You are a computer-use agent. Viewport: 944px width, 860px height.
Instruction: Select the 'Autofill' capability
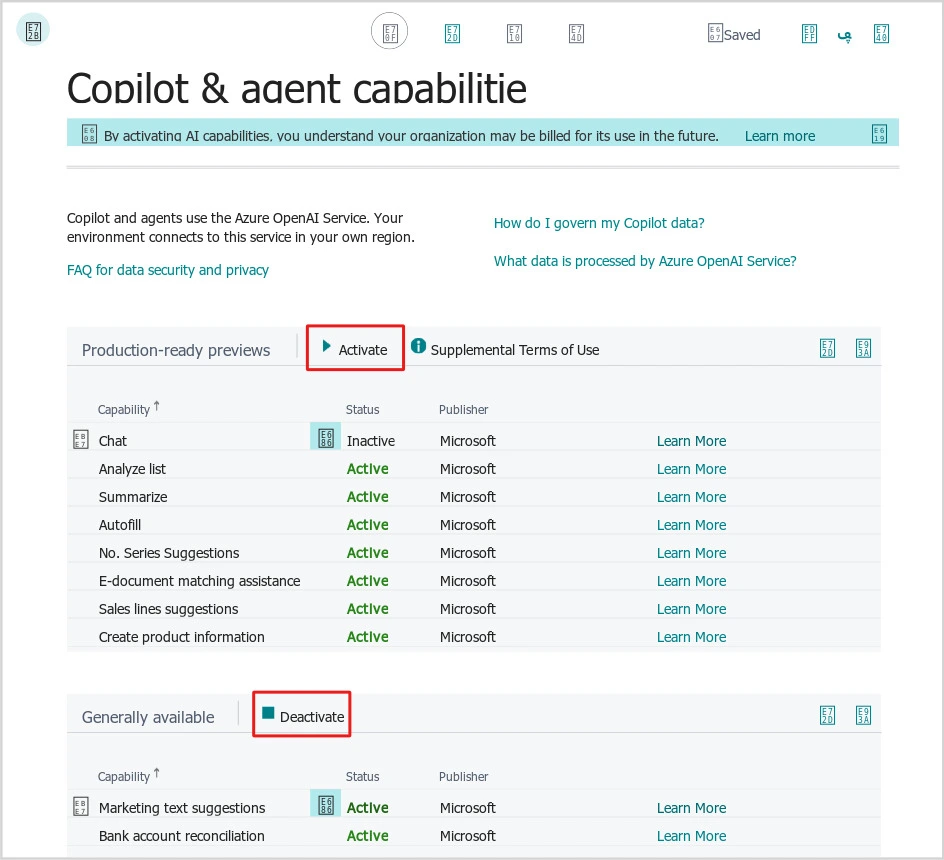[120, 525]
